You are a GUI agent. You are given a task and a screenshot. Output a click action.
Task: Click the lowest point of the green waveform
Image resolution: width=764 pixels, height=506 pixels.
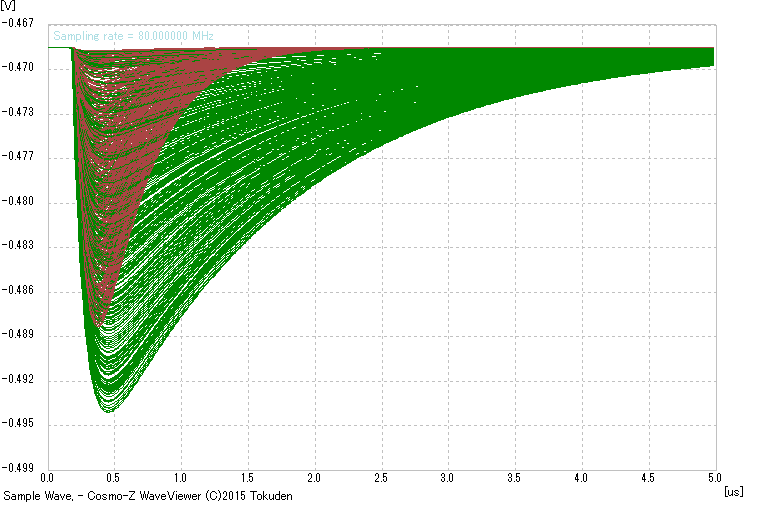(x=110, y=410)
